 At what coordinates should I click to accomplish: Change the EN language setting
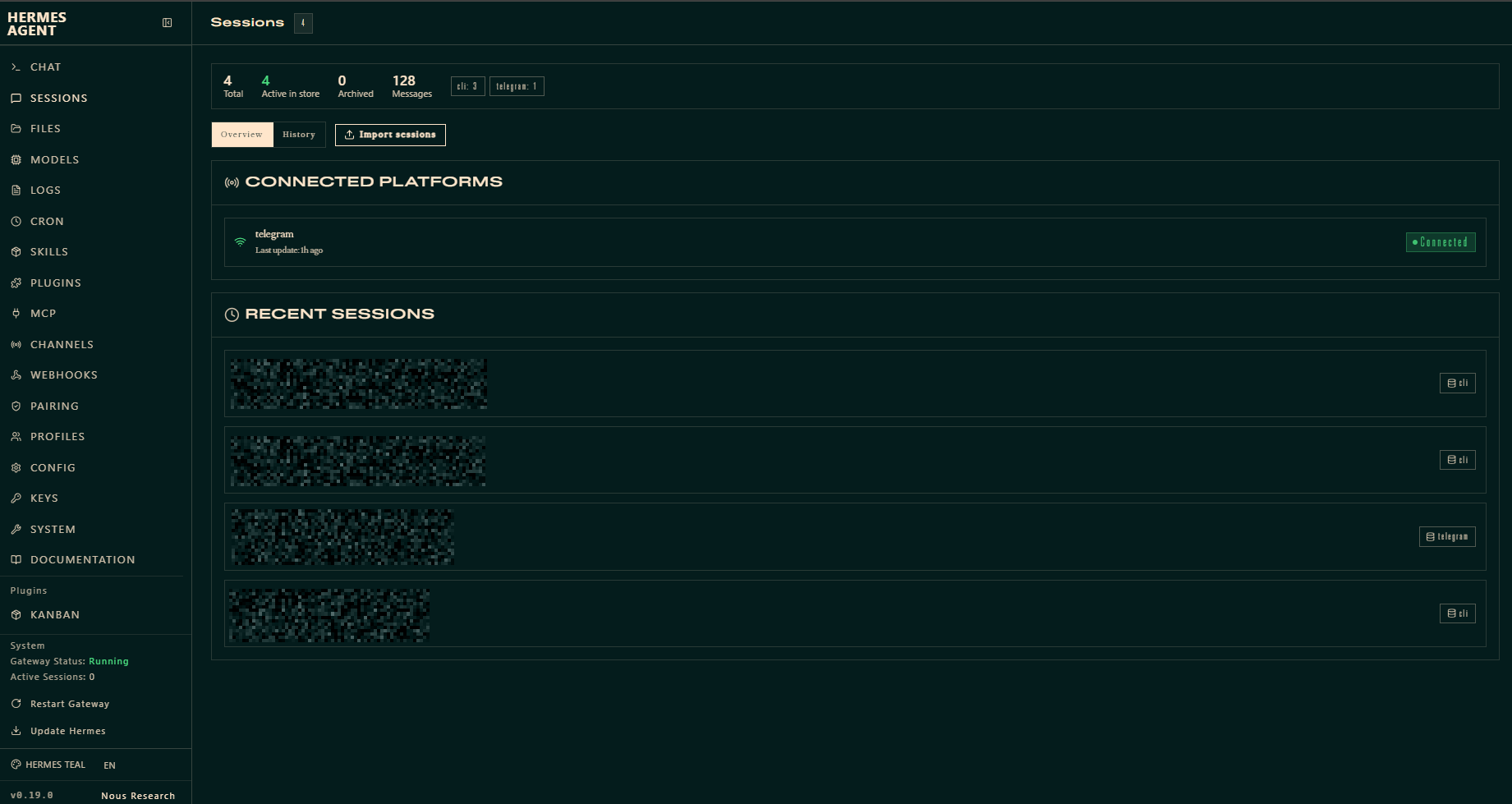(109, 765)
